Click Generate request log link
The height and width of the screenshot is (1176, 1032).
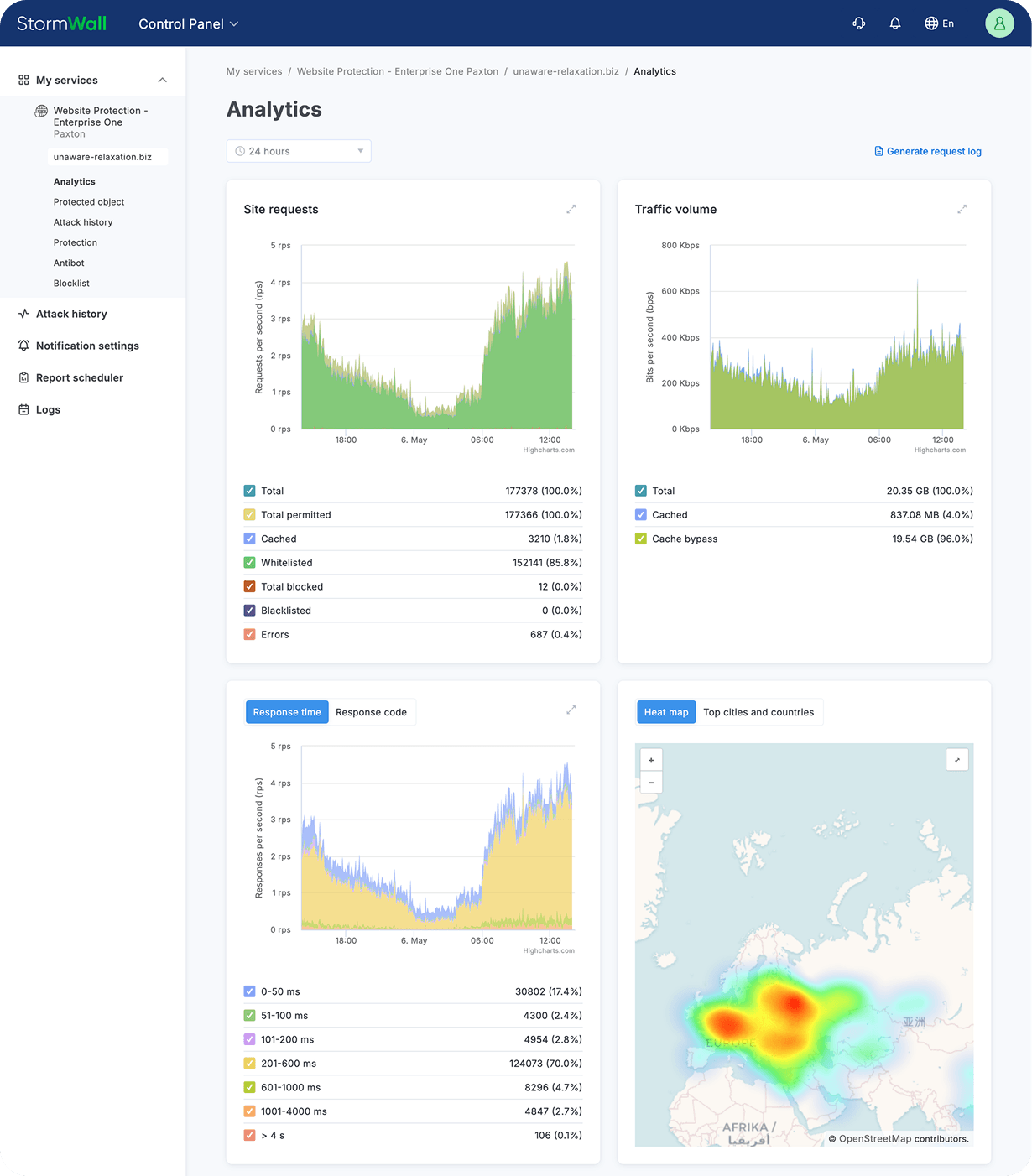928,151
